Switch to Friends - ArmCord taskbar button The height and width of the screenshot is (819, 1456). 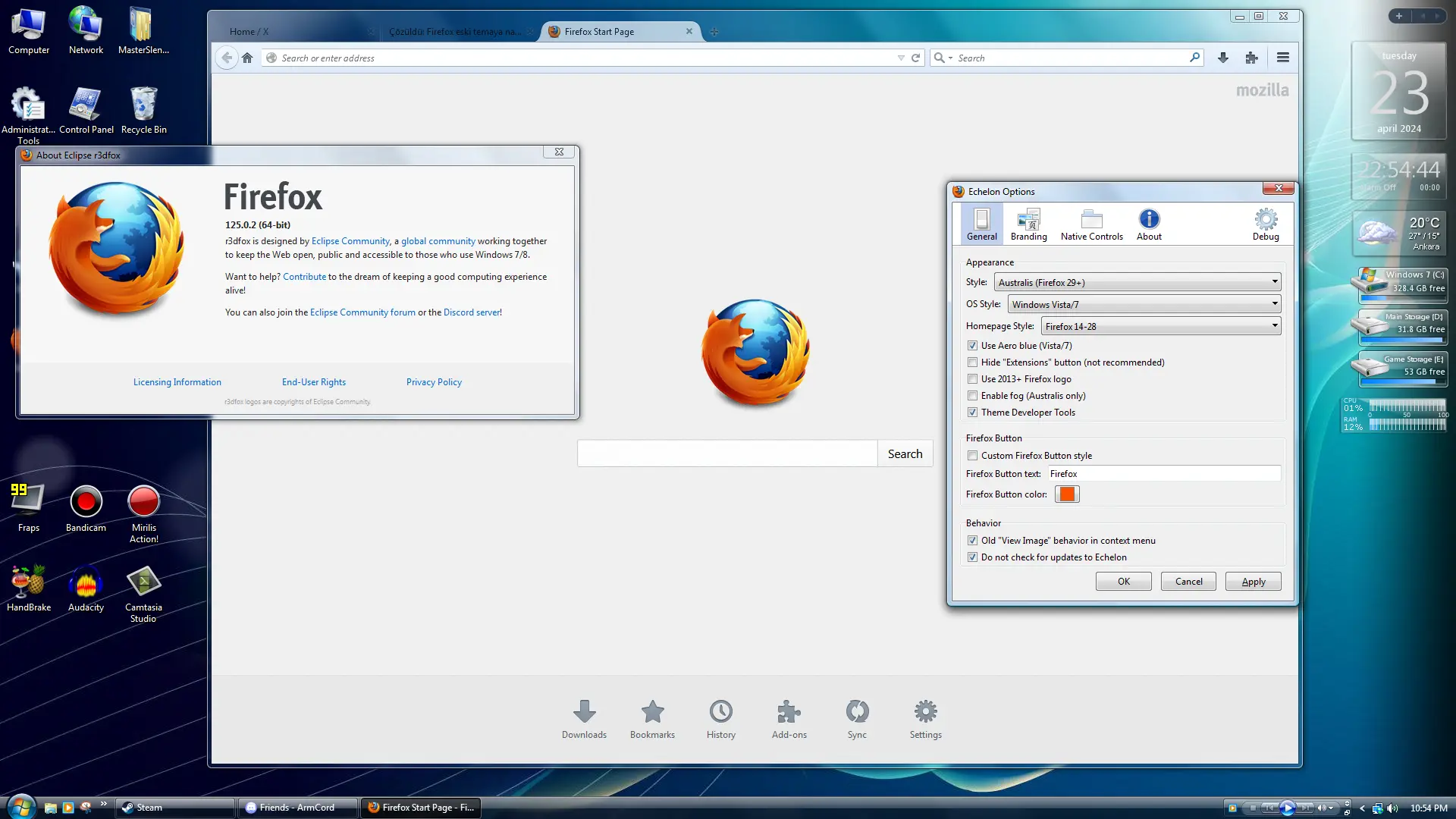click(298, 808)
